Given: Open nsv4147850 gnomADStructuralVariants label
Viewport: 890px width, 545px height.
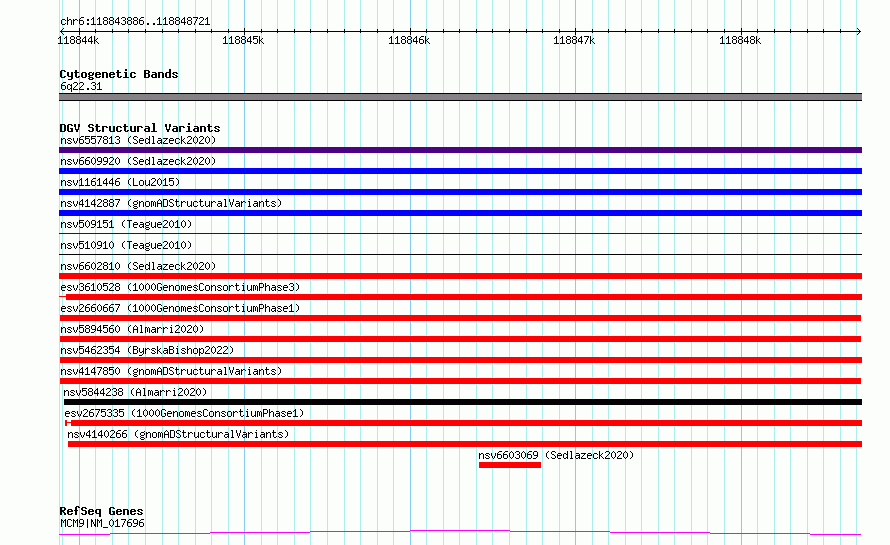Looking at the screenshot, I should [x=171, y=371].
